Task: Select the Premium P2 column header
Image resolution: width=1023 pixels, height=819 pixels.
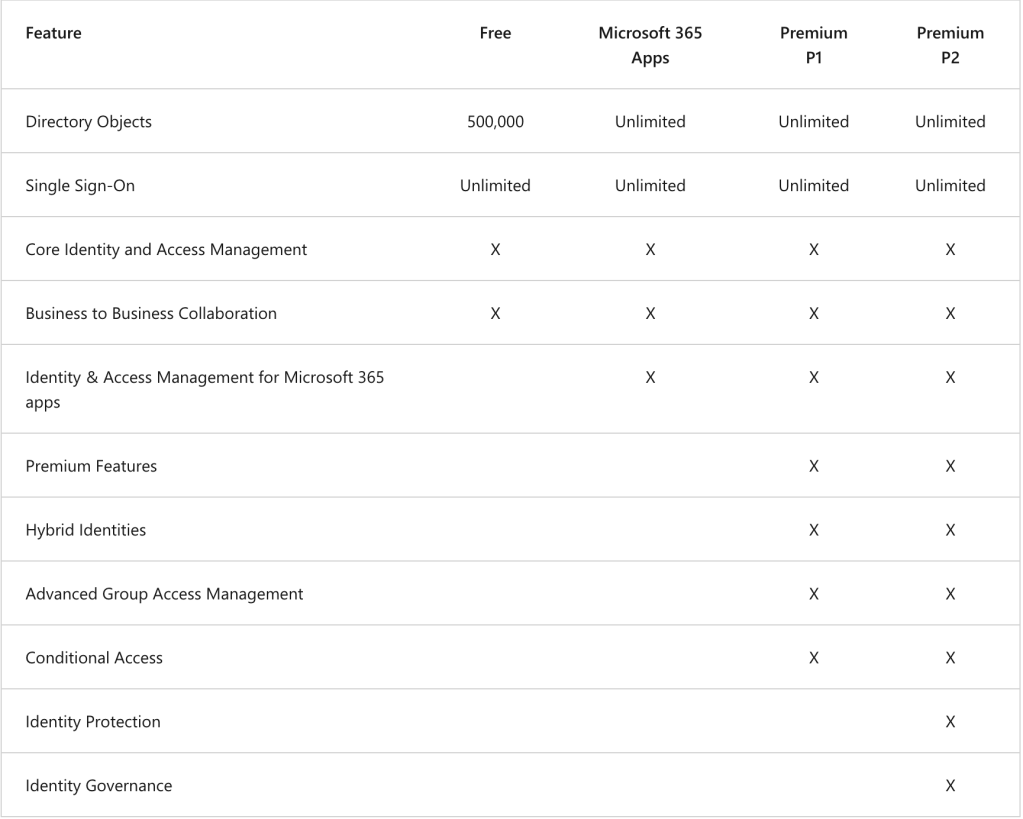Action: 950,45
